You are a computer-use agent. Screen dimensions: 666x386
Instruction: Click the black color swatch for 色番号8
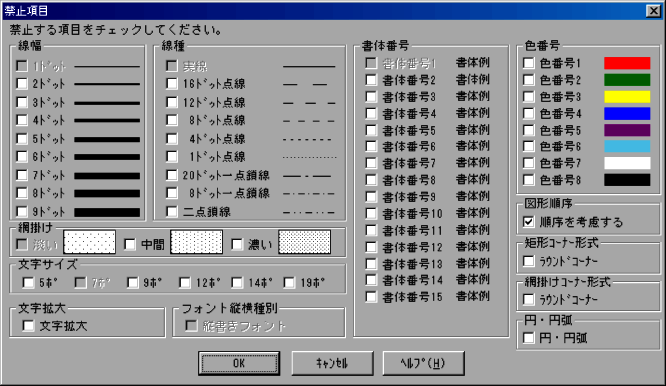[x=627, y=180]
